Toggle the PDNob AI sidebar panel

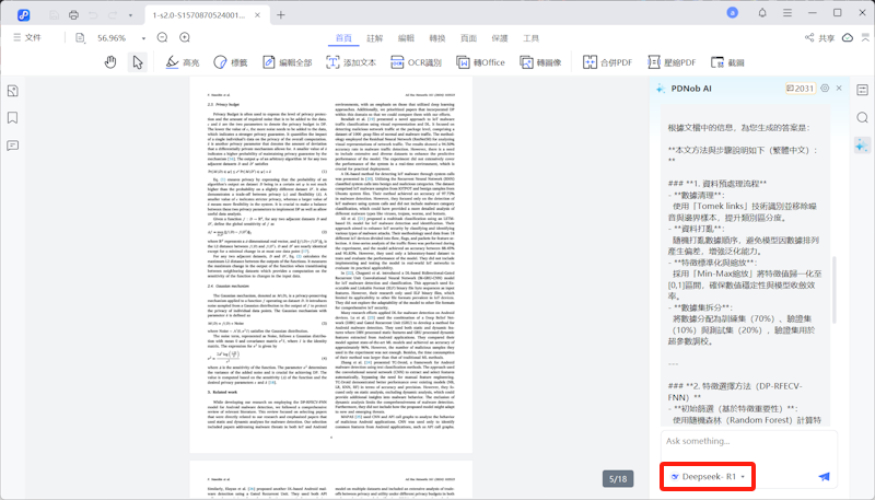click(x=862, y=145)
